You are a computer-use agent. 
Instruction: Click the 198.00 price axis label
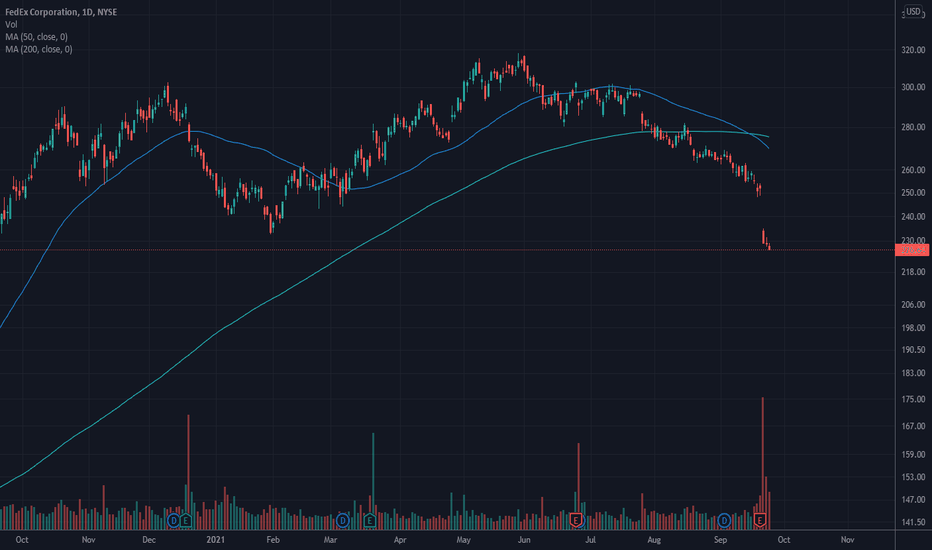click(x=913, y=328)
